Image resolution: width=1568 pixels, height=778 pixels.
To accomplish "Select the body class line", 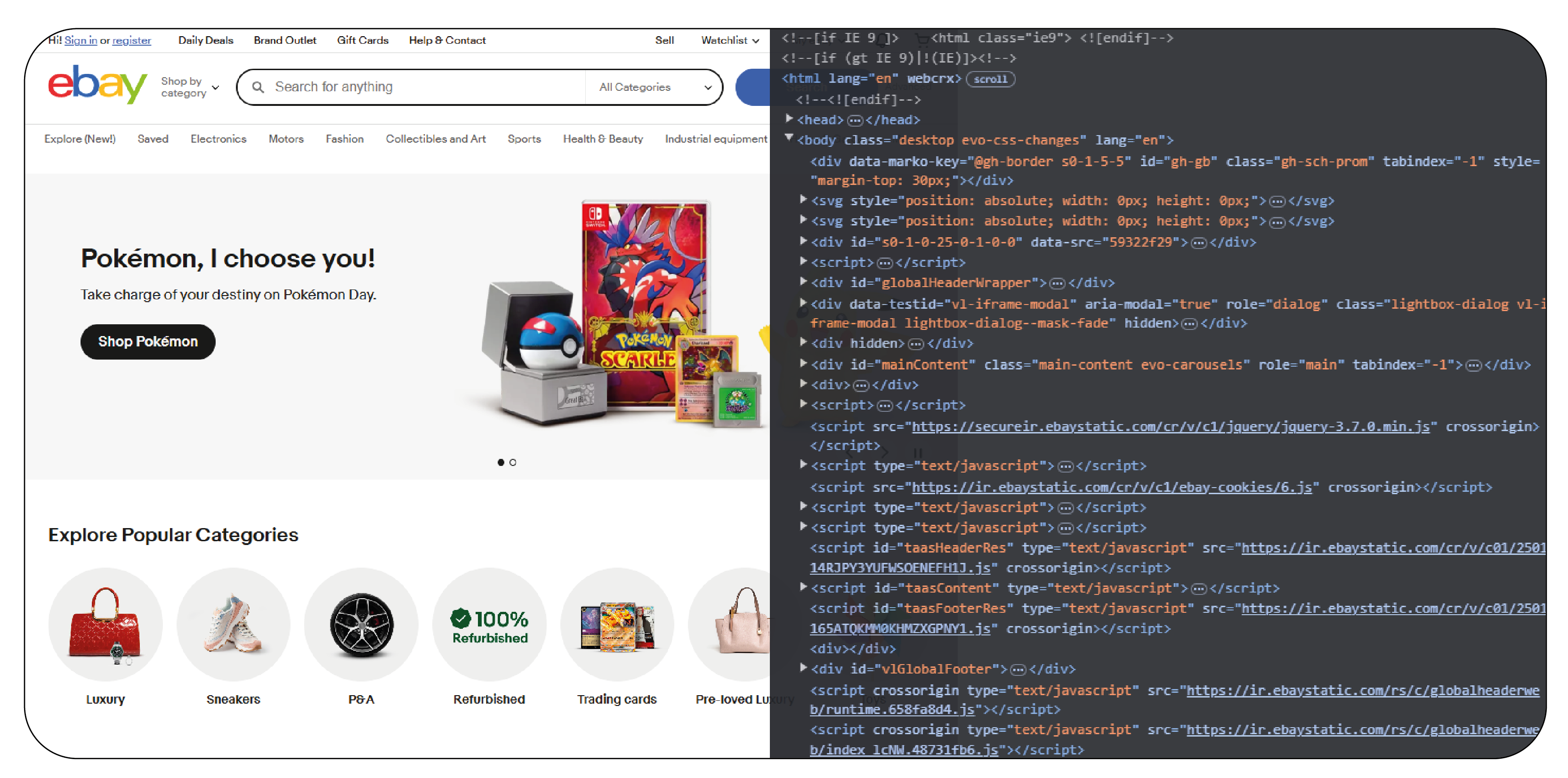I will coord(985,141).
